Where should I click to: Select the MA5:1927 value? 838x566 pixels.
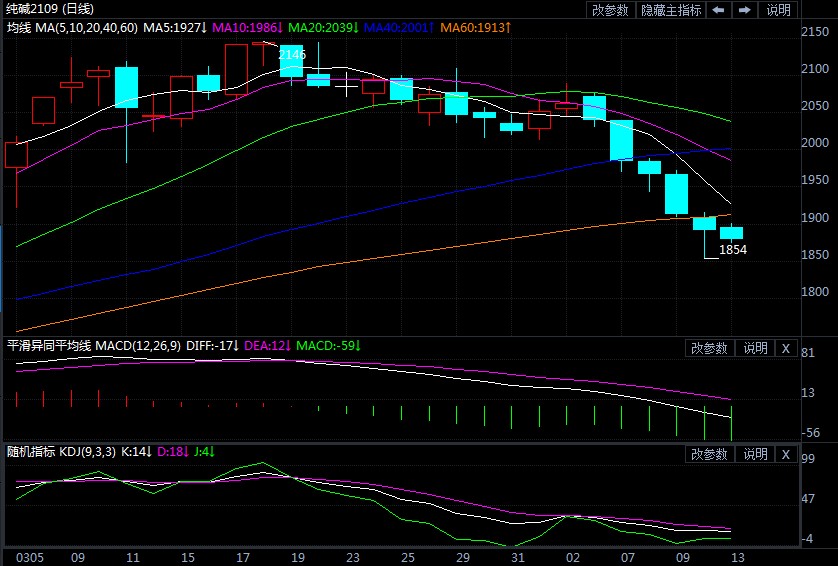click(175, 27)
